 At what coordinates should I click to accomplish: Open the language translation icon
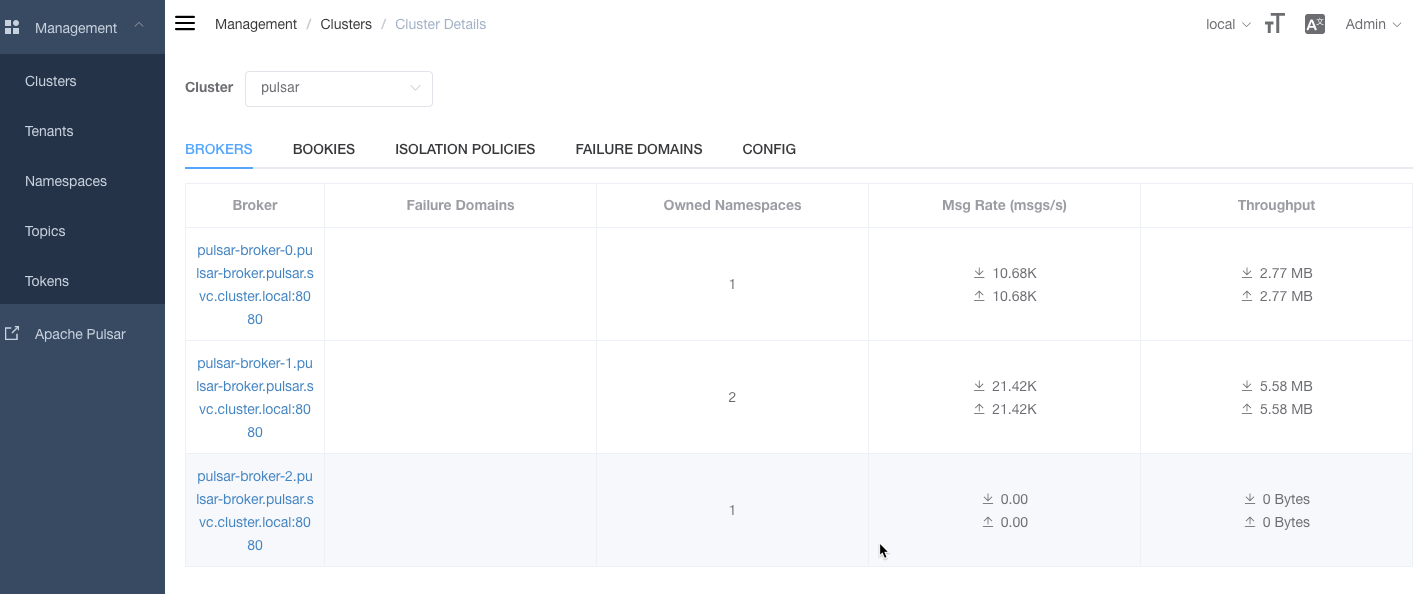[x=1315, y=24]
